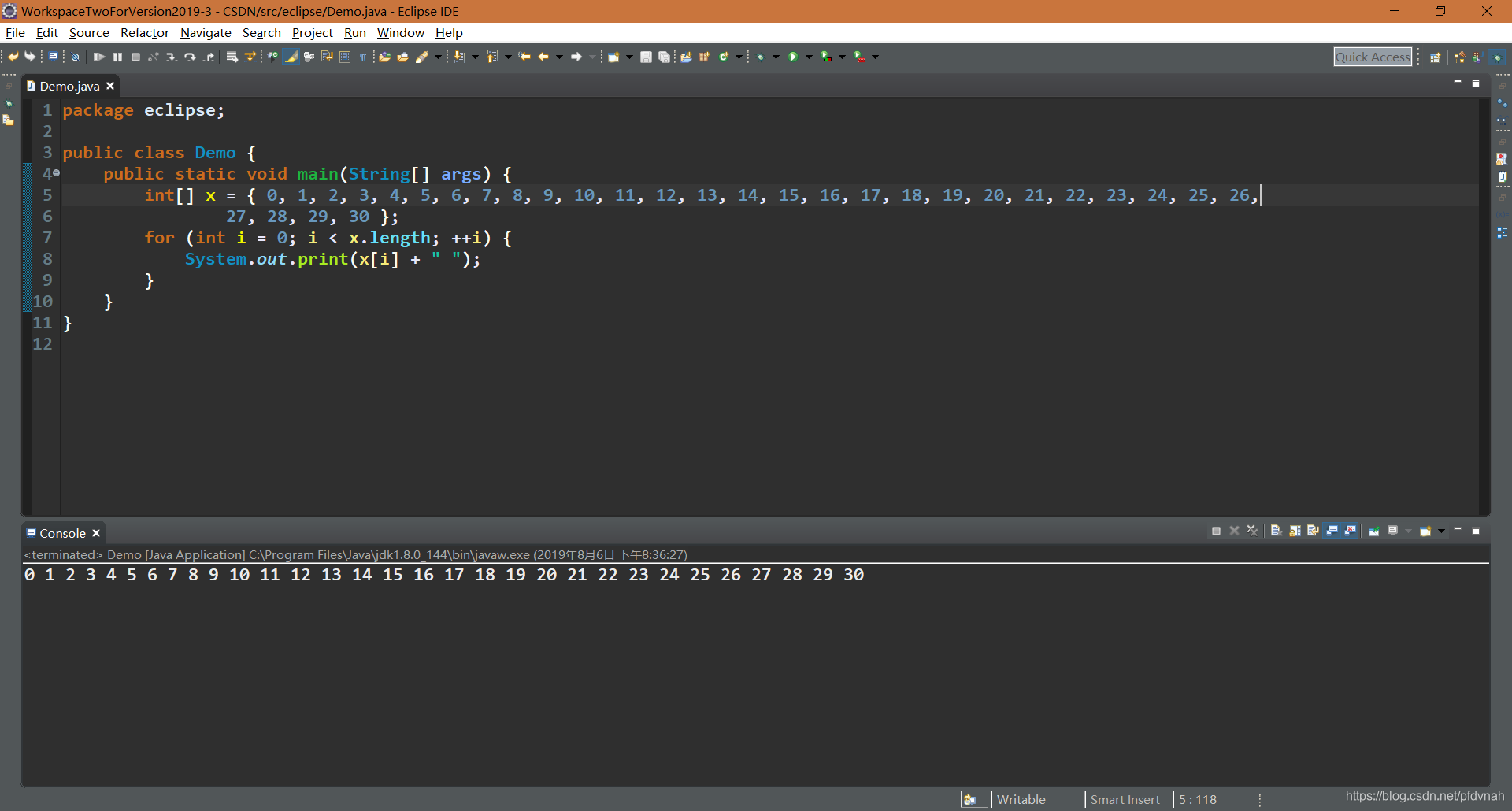Click the Open Task folder icon
This screenshot has width=1512, height=811.
402,57
